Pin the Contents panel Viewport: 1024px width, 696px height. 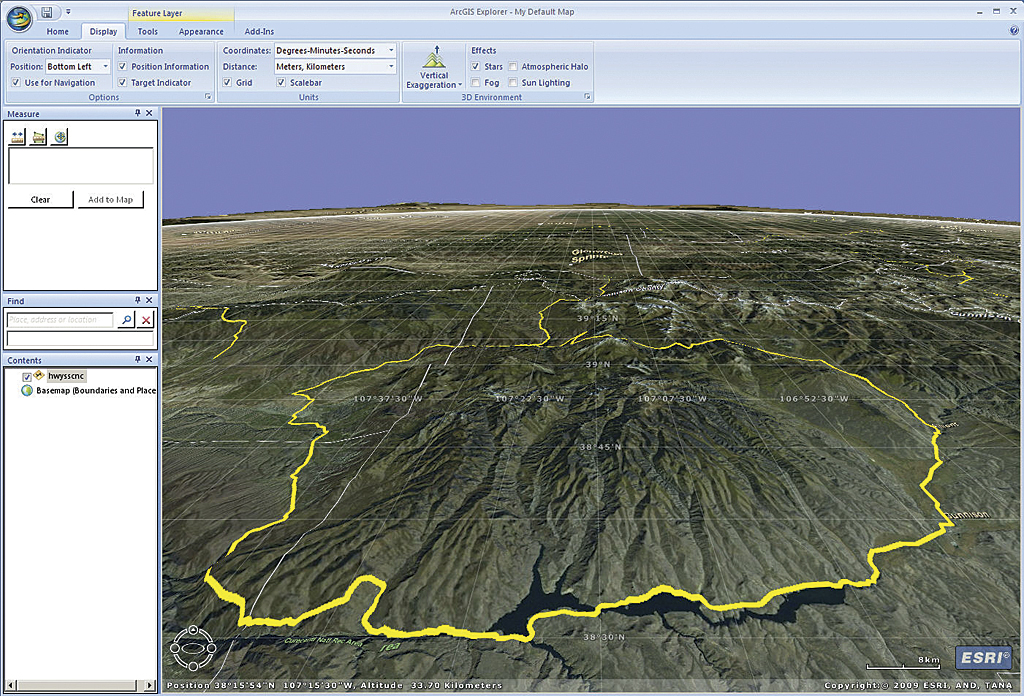click(138, 360)
